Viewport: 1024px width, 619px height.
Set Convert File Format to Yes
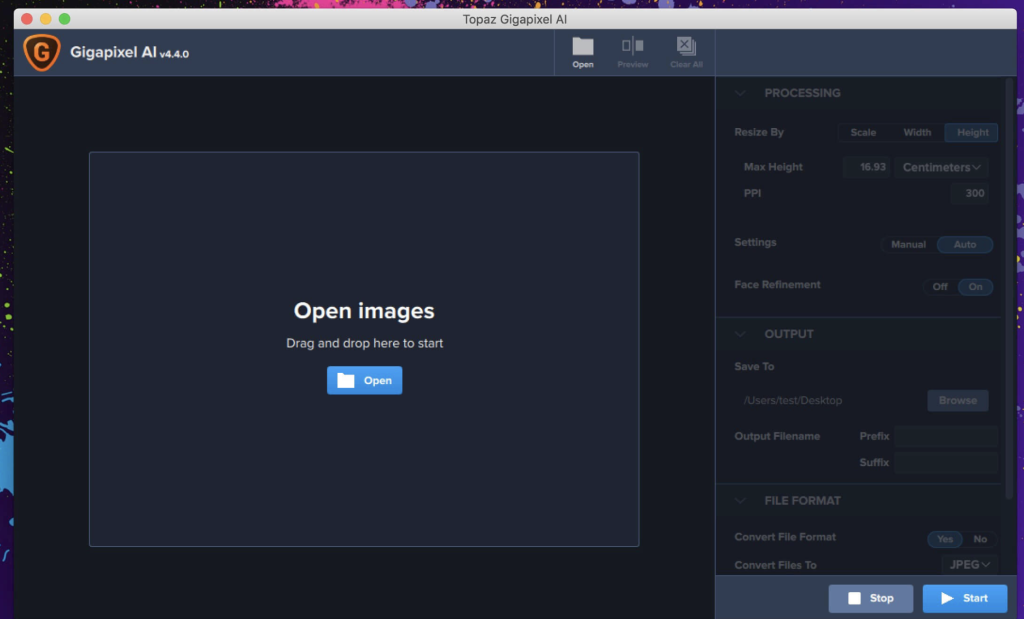(x=944, y=539)
